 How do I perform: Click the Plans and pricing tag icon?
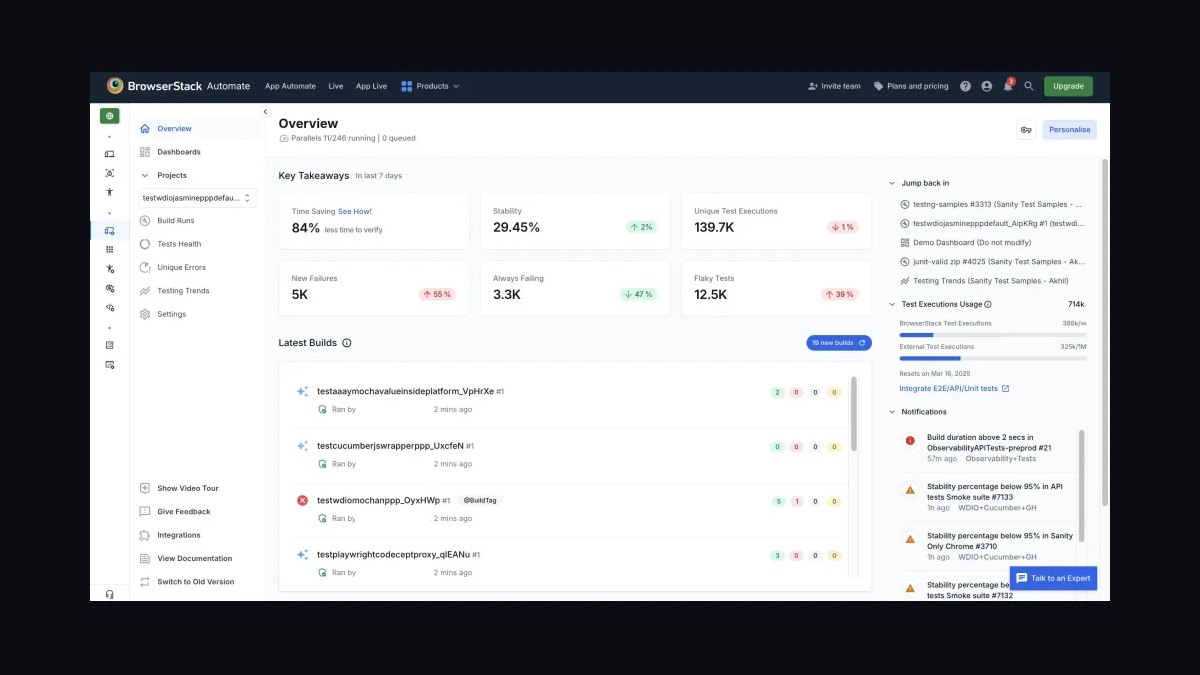tap(878, 86)
